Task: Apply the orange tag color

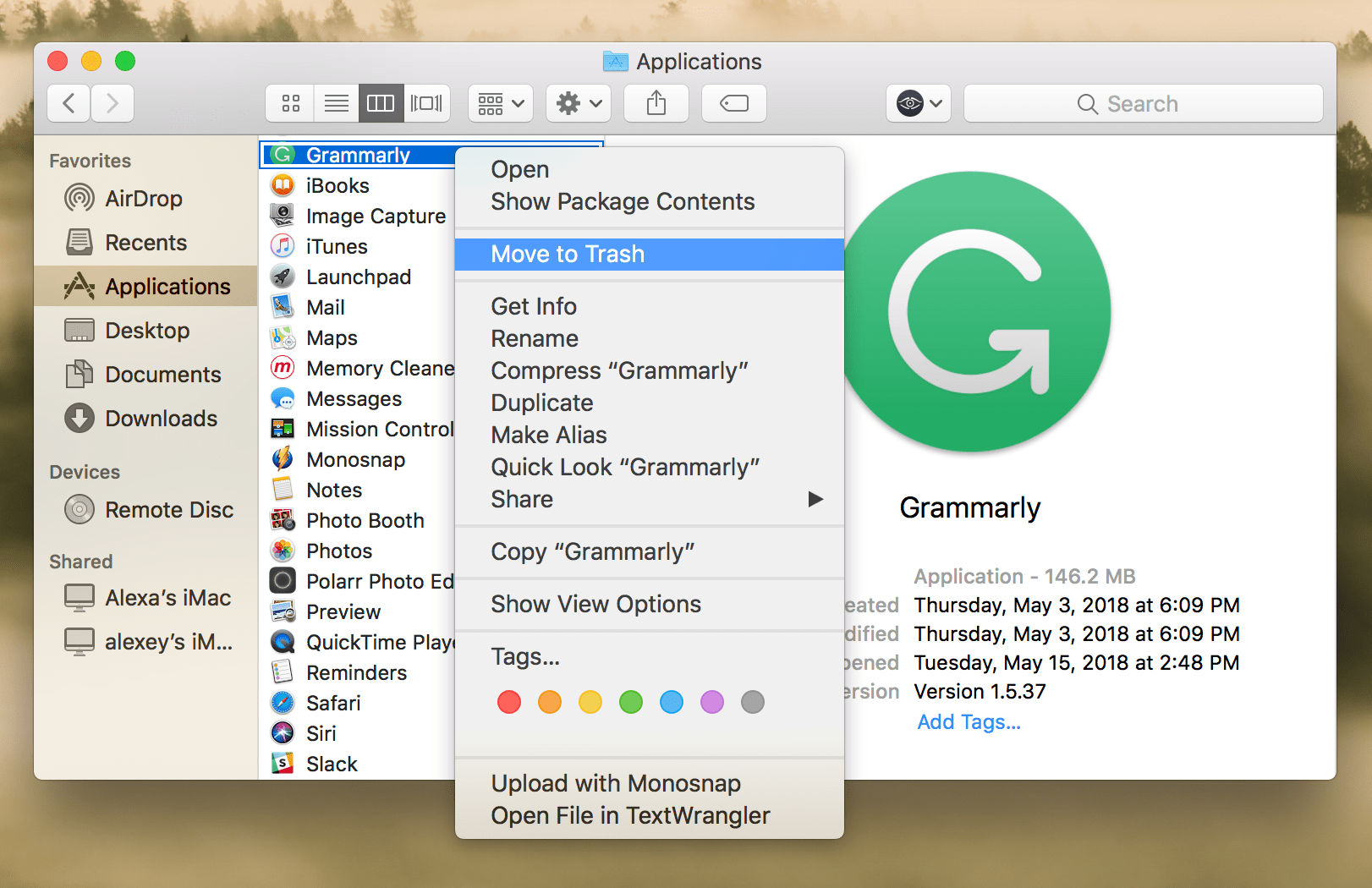Action: coord(550,702)
